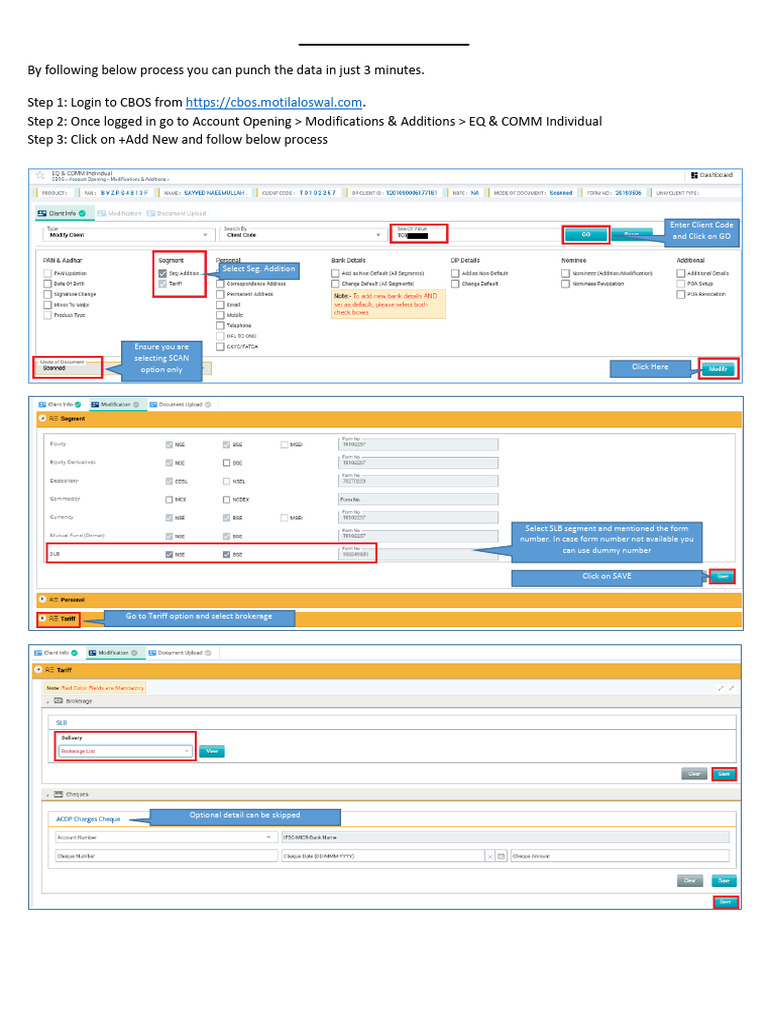768x1024 pixels.
Task: Expand the Tariff section in second panel
Action: pos(389,618)
